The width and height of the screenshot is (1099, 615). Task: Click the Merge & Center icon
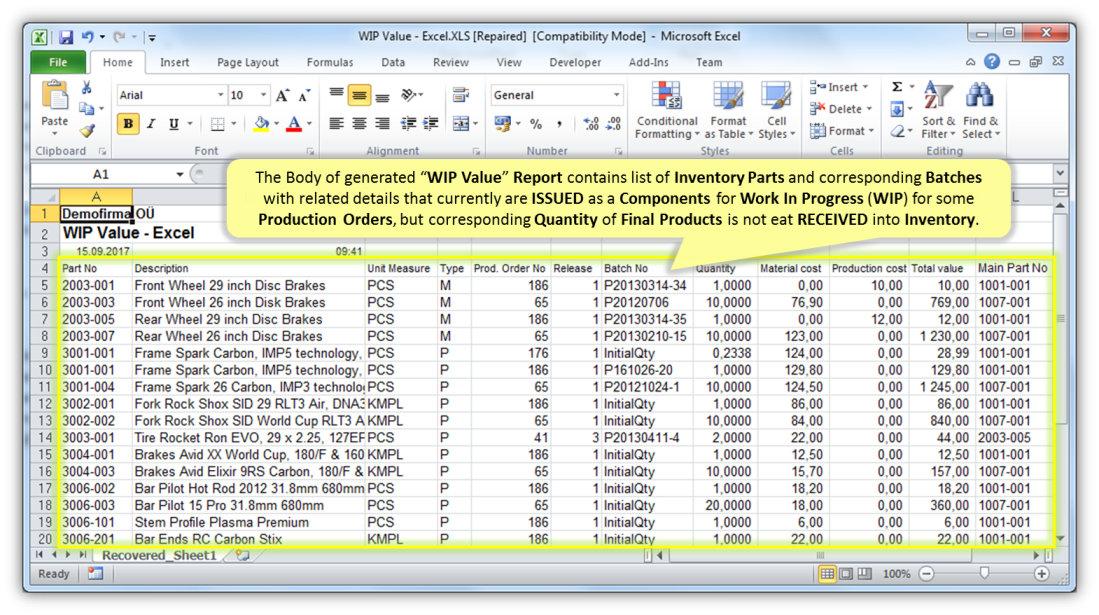(x=460, y=124)
